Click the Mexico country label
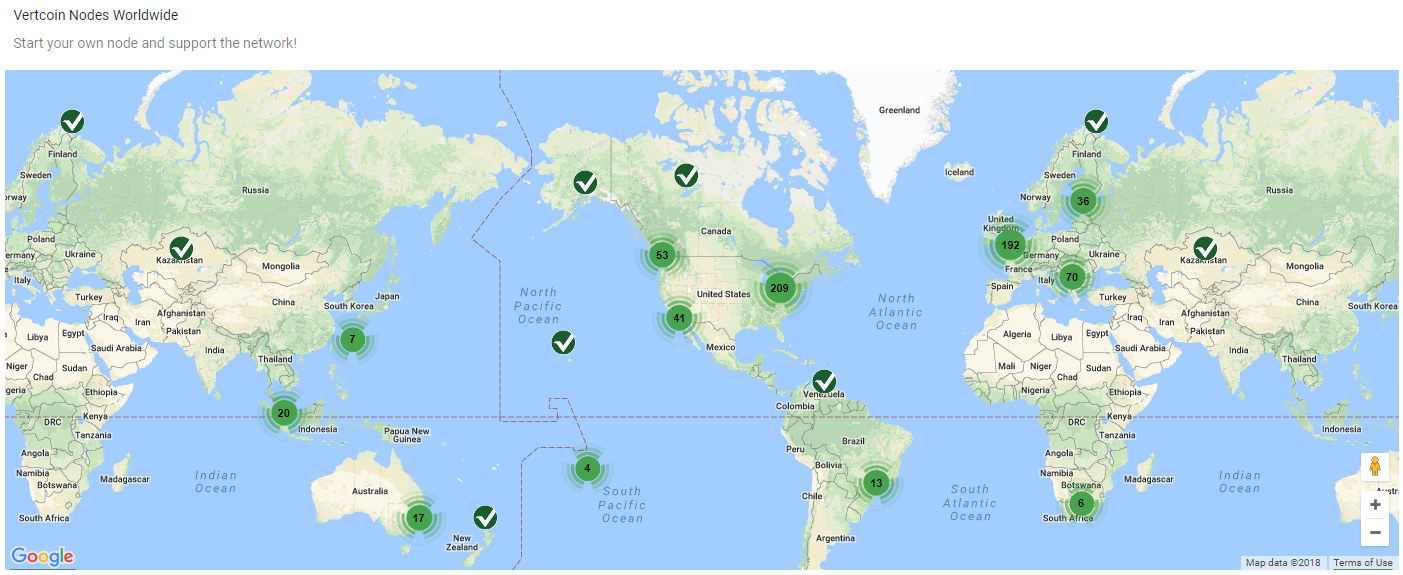 pos(720,347)
